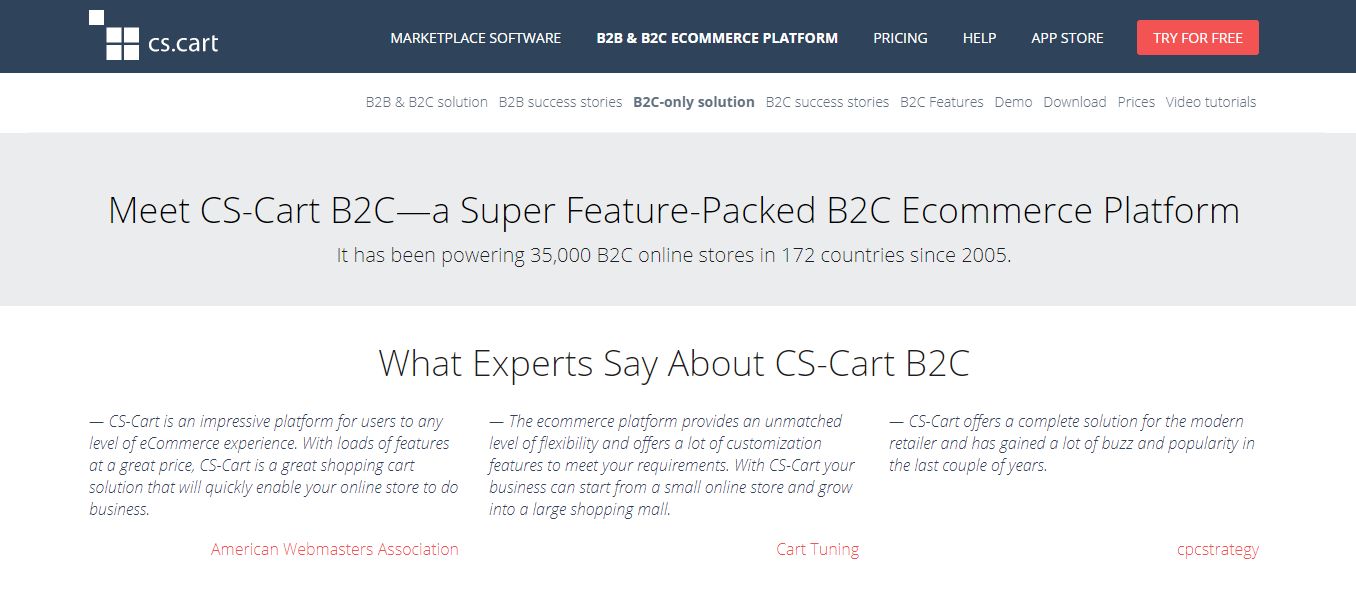Open Marketplace Software menu item
1356x612 pixels.
click(x=475, y=38)
